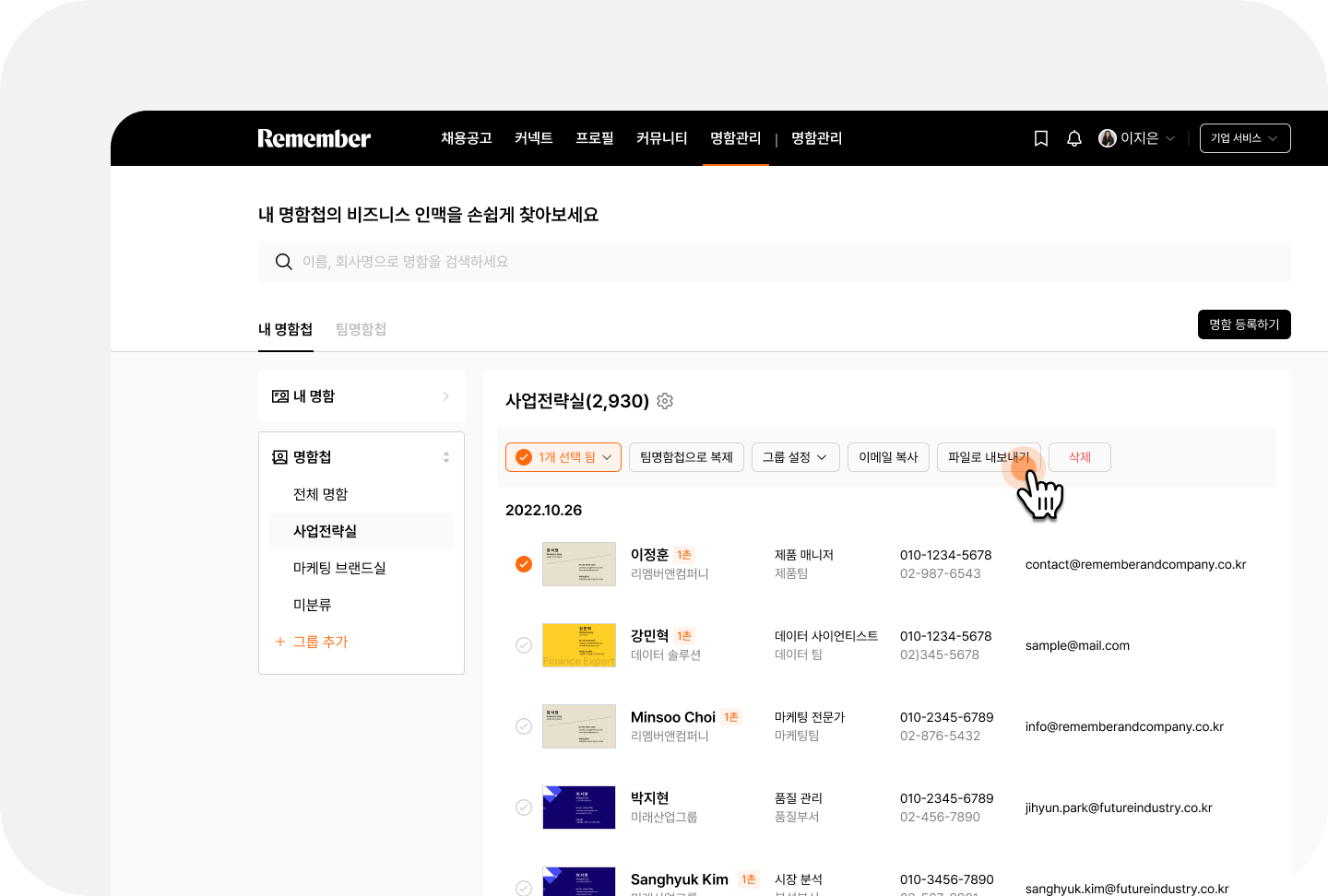Click the plus icon for 그룹 추가
This screenshot has width=1328, height=896.
(x=280, y=642)
